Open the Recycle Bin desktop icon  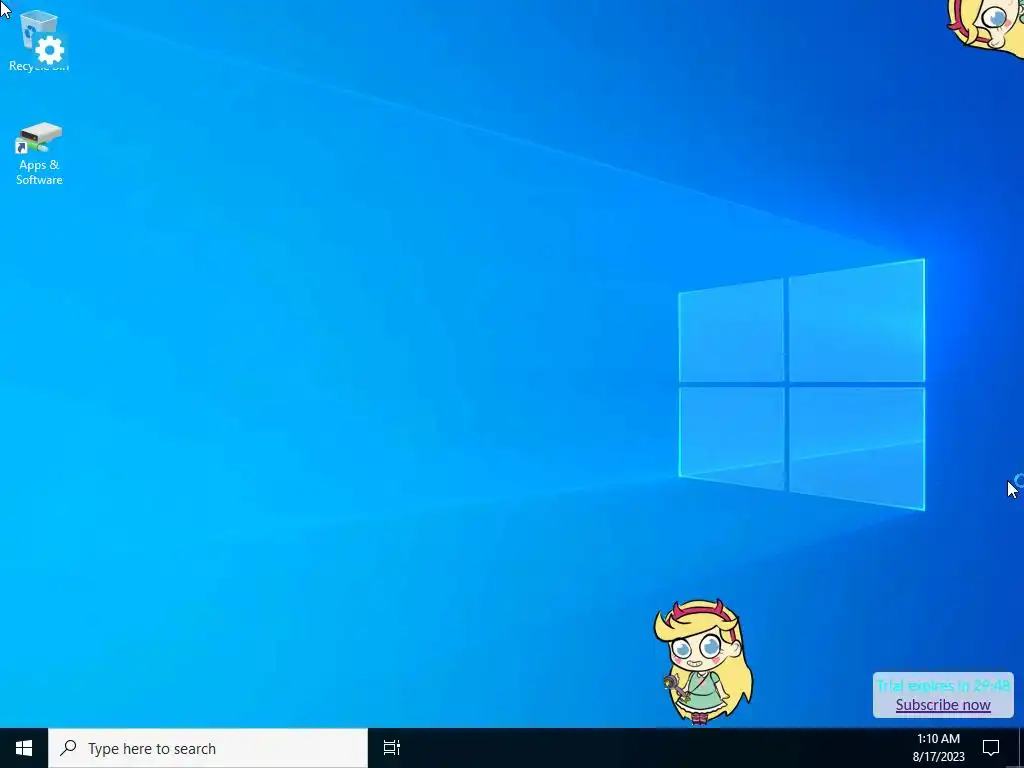pos(39,40)
